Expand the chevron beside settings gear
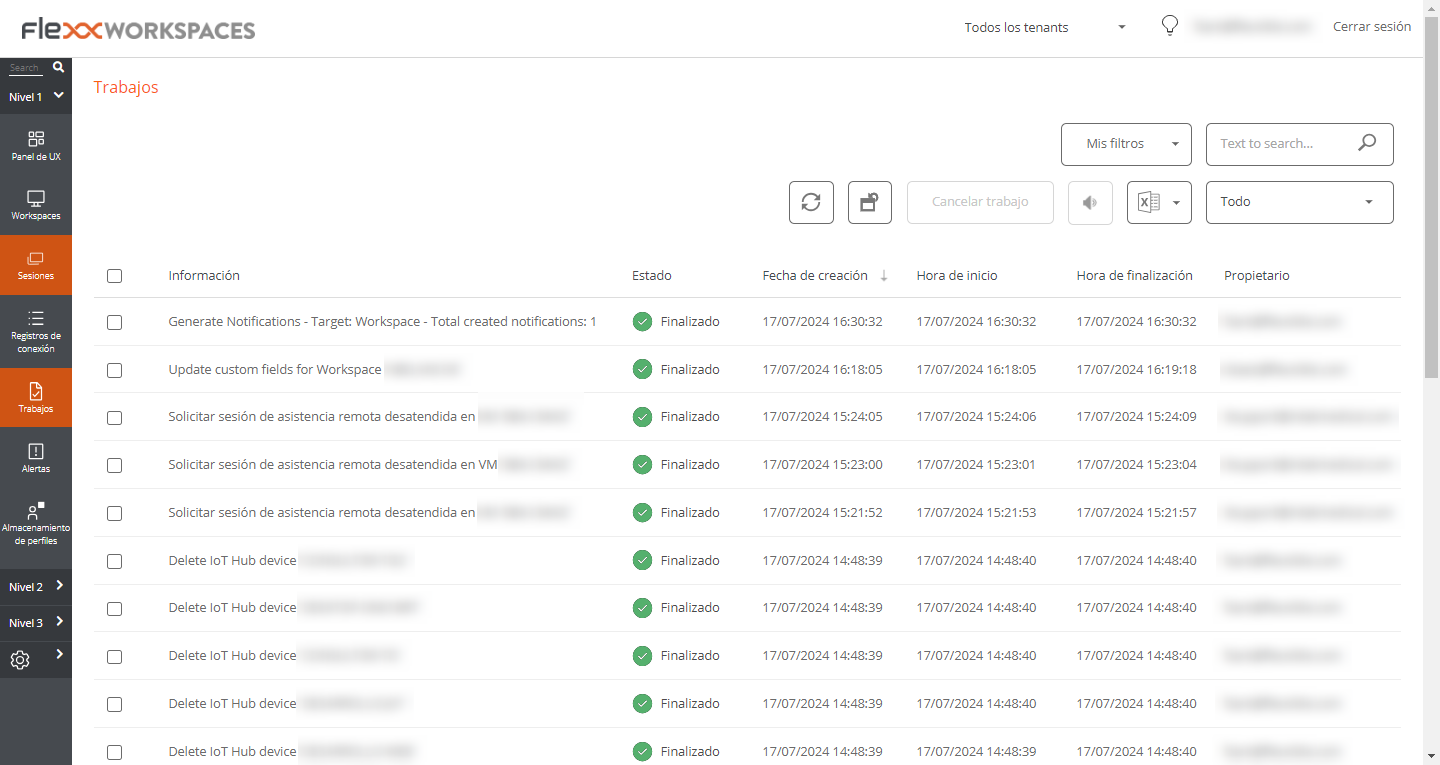 (x=60, y=654)
